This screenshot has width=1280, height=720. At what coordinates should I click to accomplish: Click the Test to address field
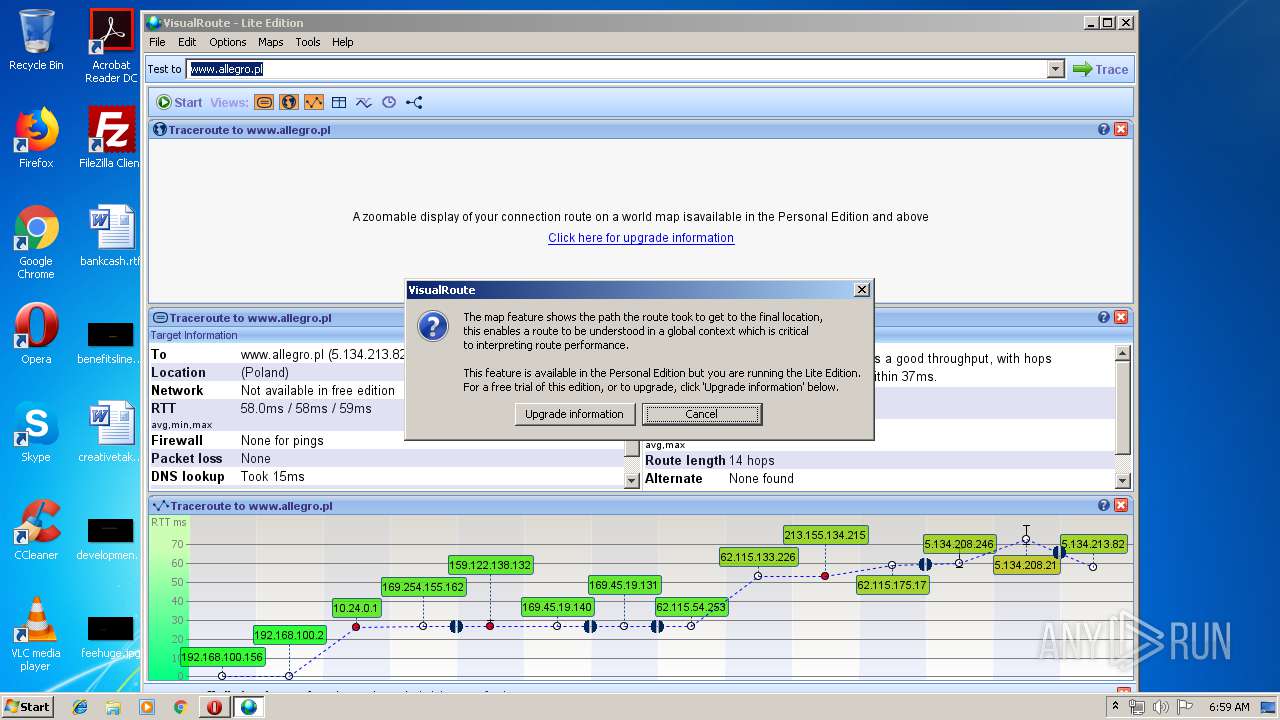coord(617,69)
